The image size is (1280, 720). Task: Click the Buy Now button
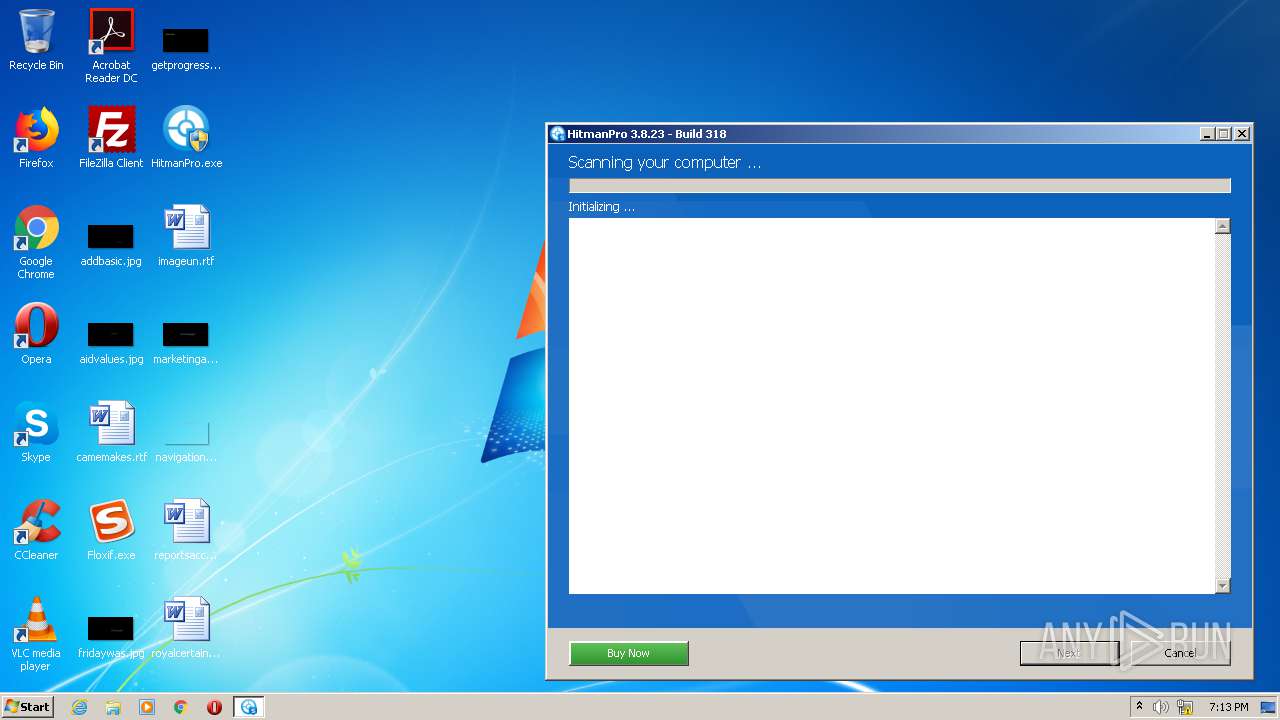(x=628, y=653)
